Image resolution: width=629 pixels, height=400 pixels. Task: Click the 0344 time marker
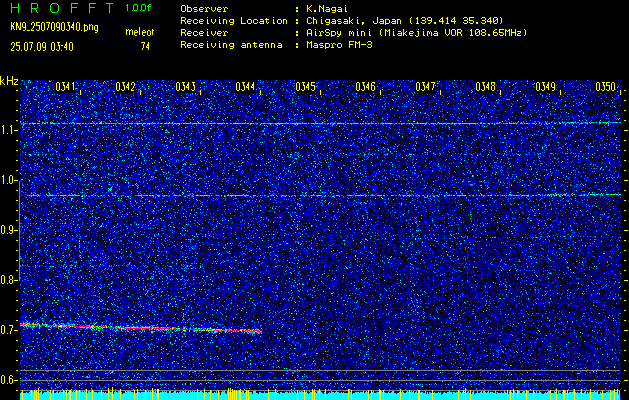click(245, 87)
